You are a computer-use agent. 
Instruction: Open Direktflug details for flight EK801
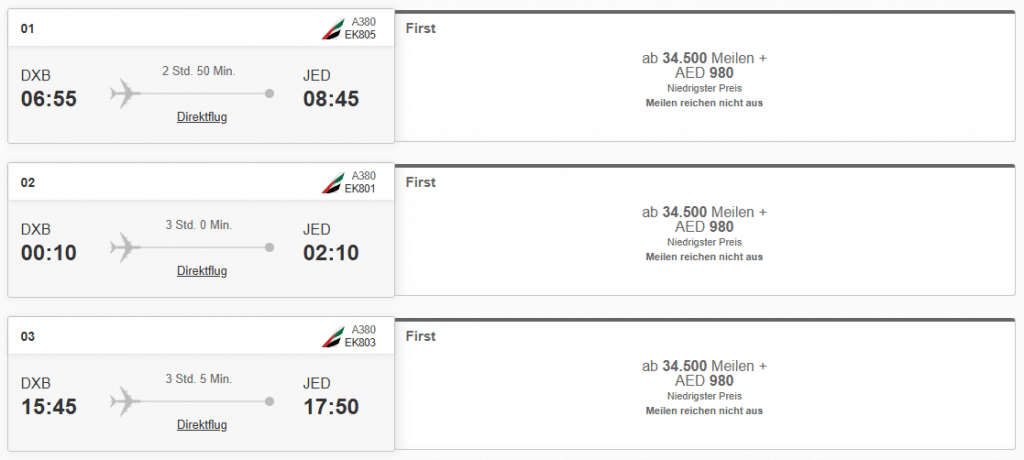click(x=202, y=271)
